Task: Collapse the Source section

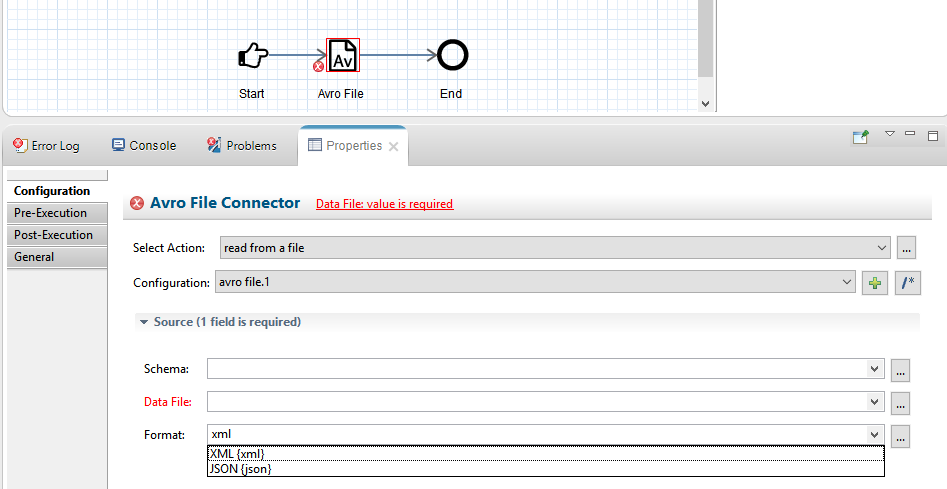Action: pos(144,322)
